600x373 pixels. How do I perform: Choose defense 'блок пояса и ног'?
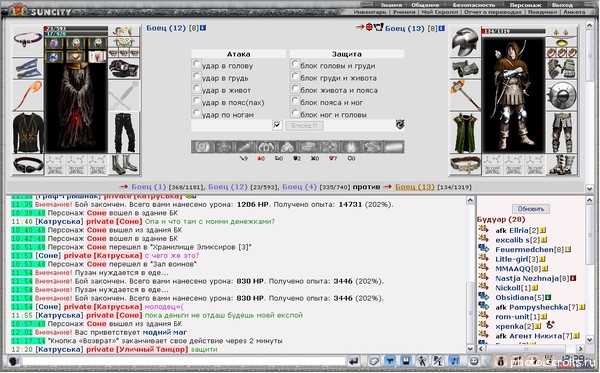point(295,101)
